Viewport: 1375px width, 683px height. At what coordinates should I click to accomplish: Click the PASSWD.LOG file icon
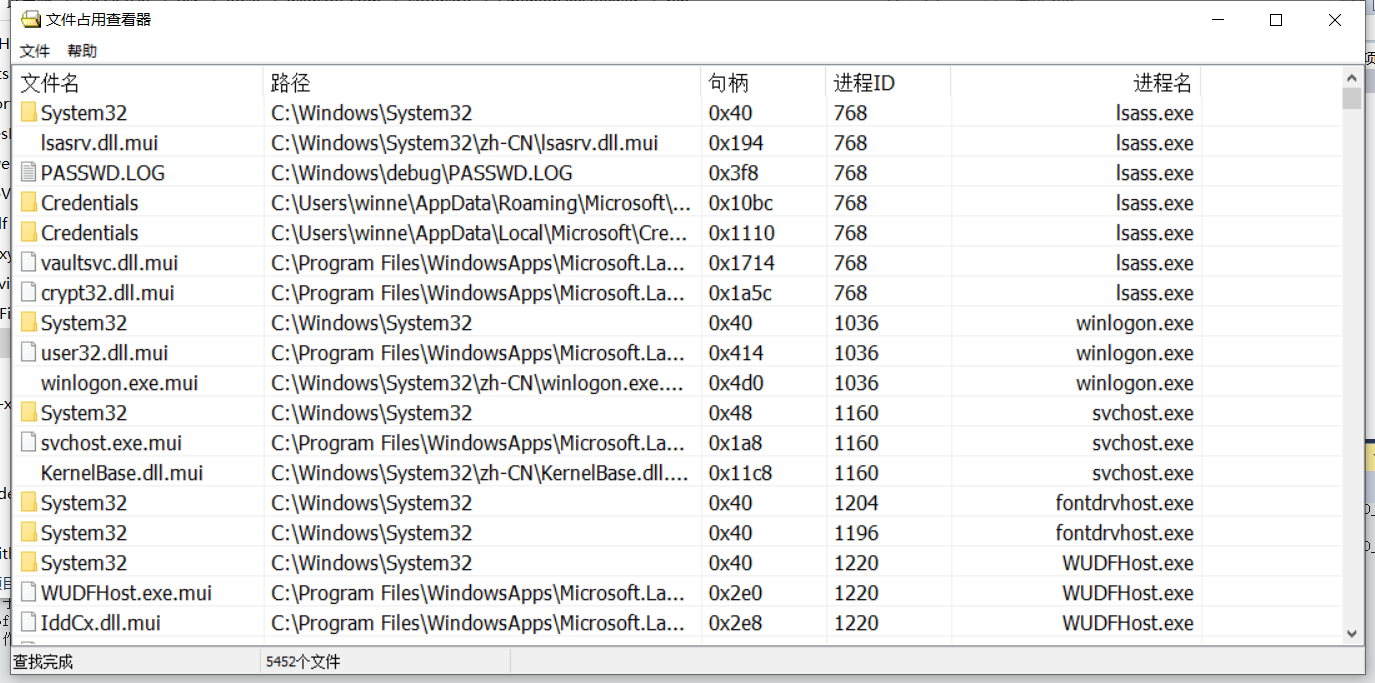29,173
